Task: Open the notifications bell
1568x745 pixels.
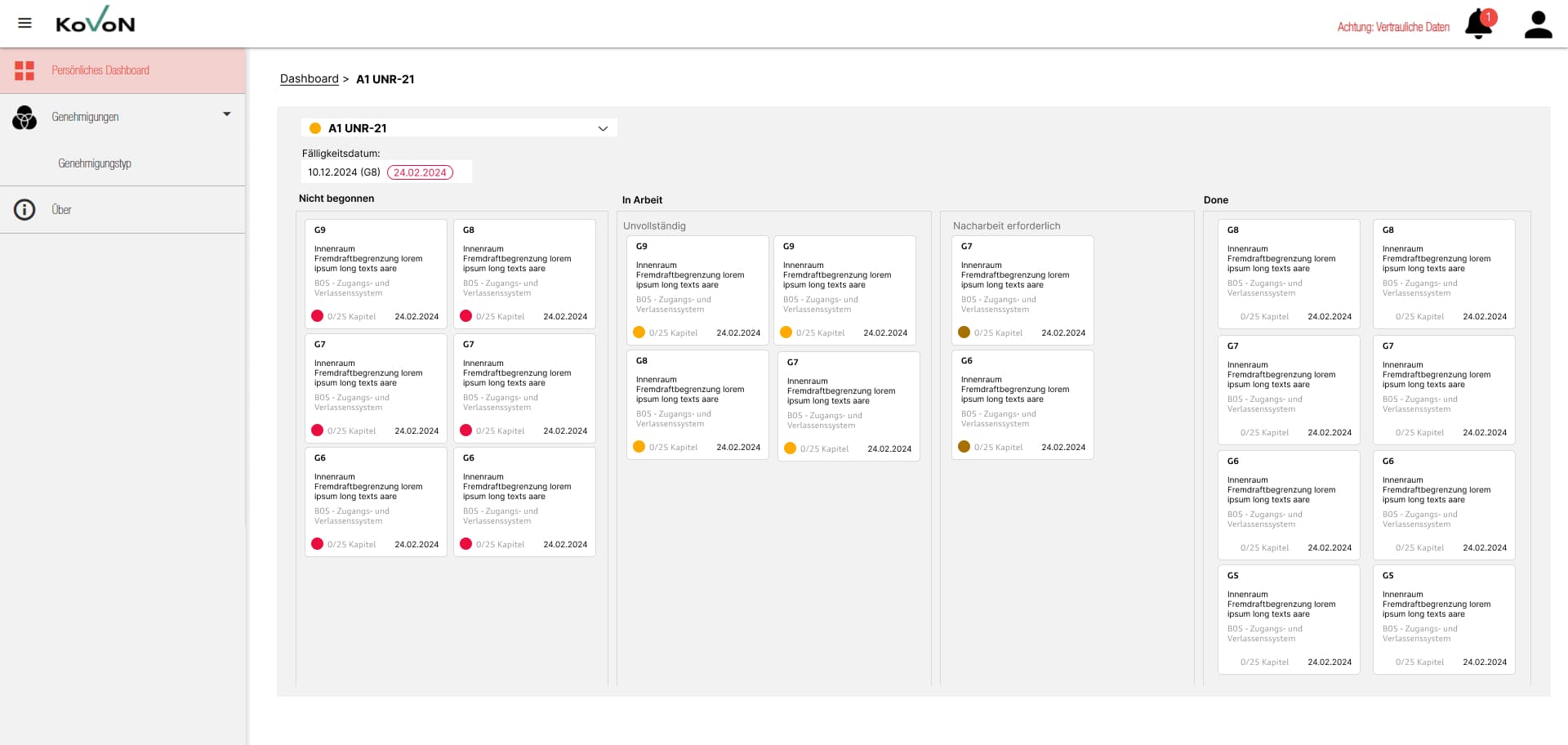Action: pyautogui.click(x=1477, y=25)
